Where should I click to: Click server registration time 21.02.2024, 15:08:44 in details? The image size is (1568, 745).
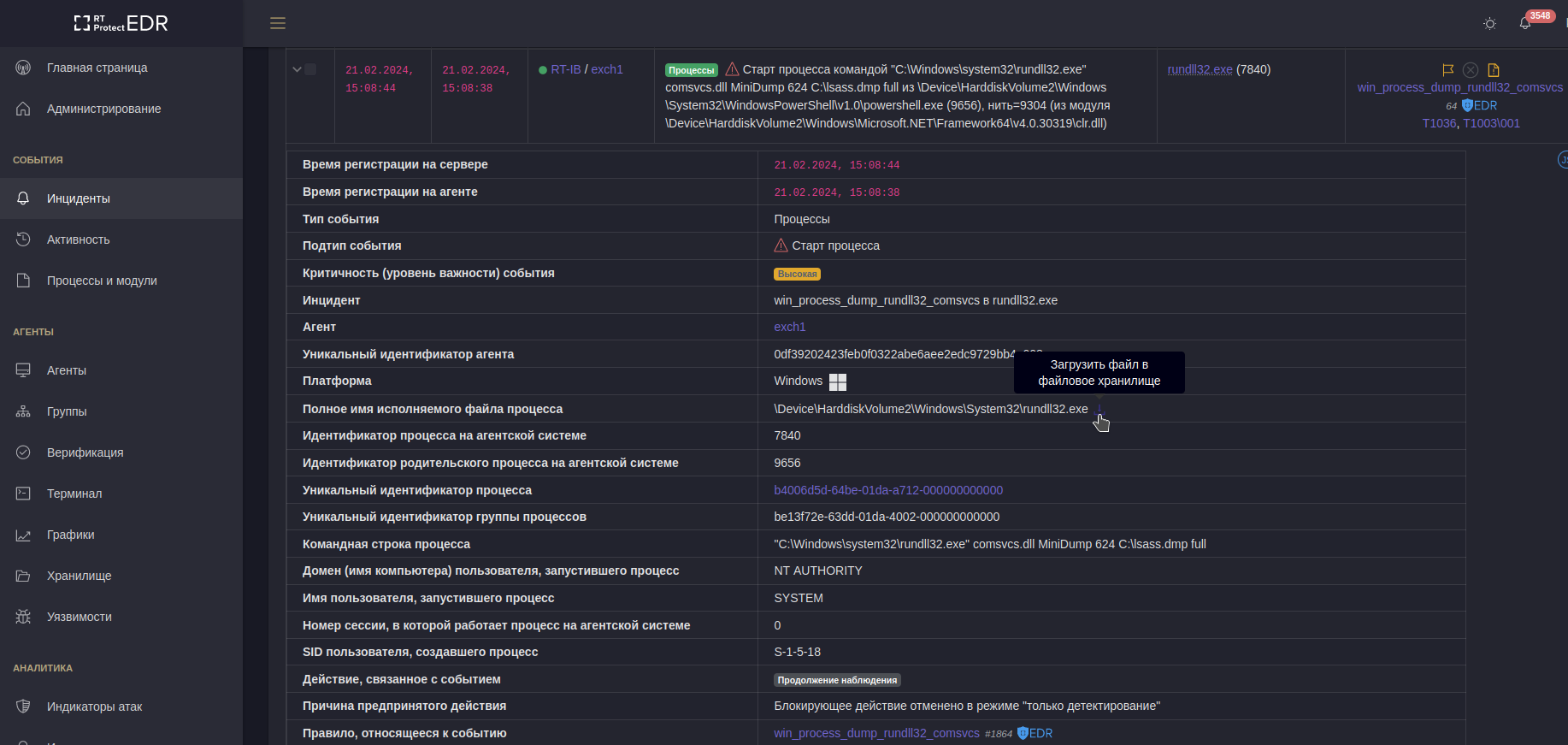(x=837, y=165)
